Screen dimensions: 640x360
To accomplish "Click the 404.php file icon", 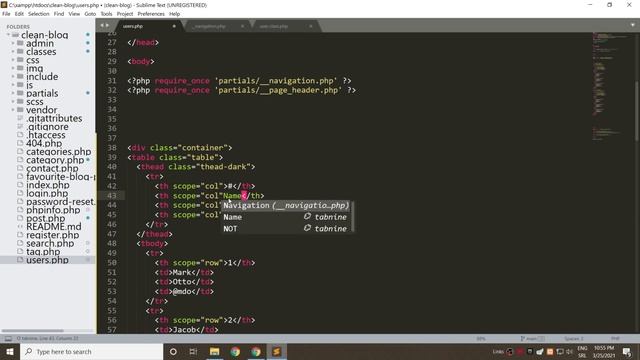I will [x=20, y=143].
